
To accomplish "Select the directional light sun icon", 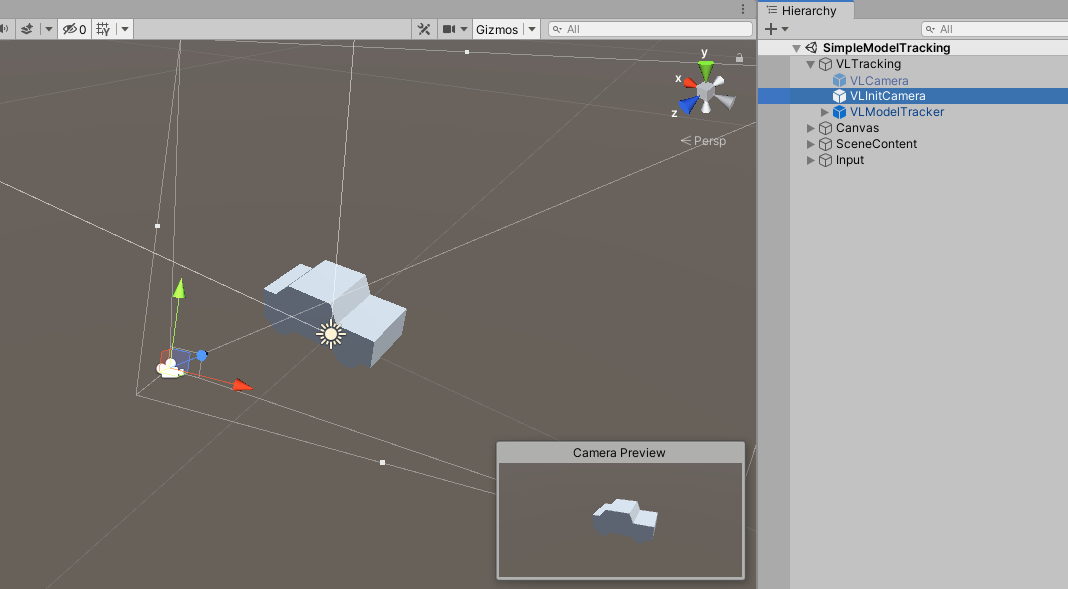I will pyautogui.click(x=331, y=334).
